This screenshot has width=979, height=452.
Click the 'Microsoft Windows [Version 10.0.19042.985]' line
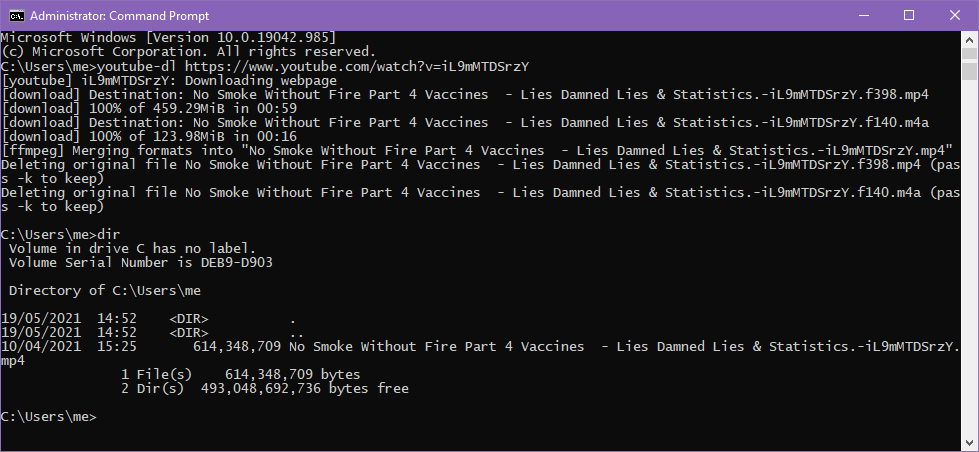(x=169, y=37)
